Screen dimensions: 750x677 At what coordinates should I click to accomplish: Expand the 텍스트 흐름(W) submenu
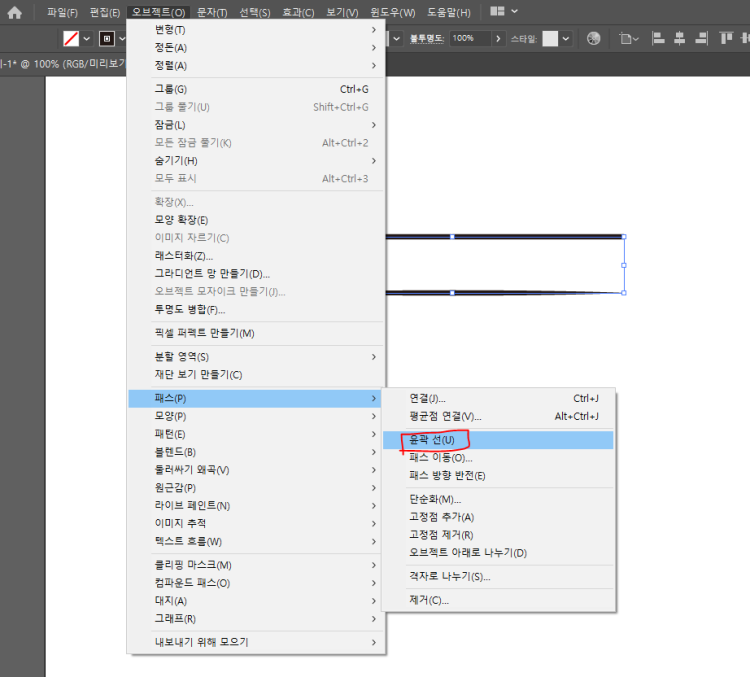(x=256, y=541)
